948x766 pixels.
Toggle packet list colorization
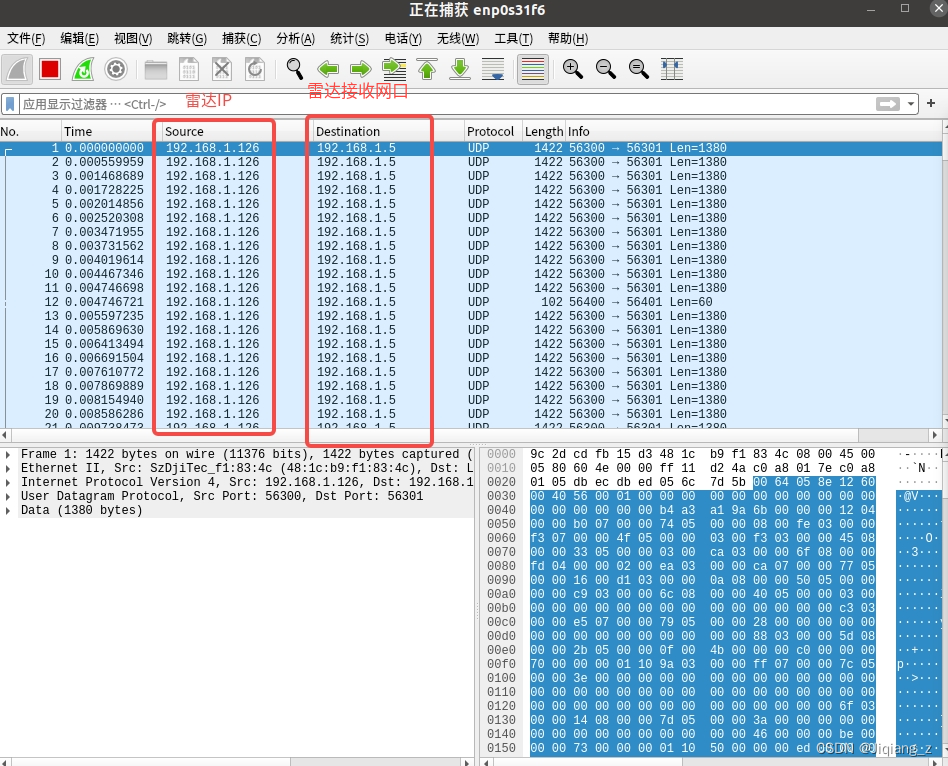(533, 69)
